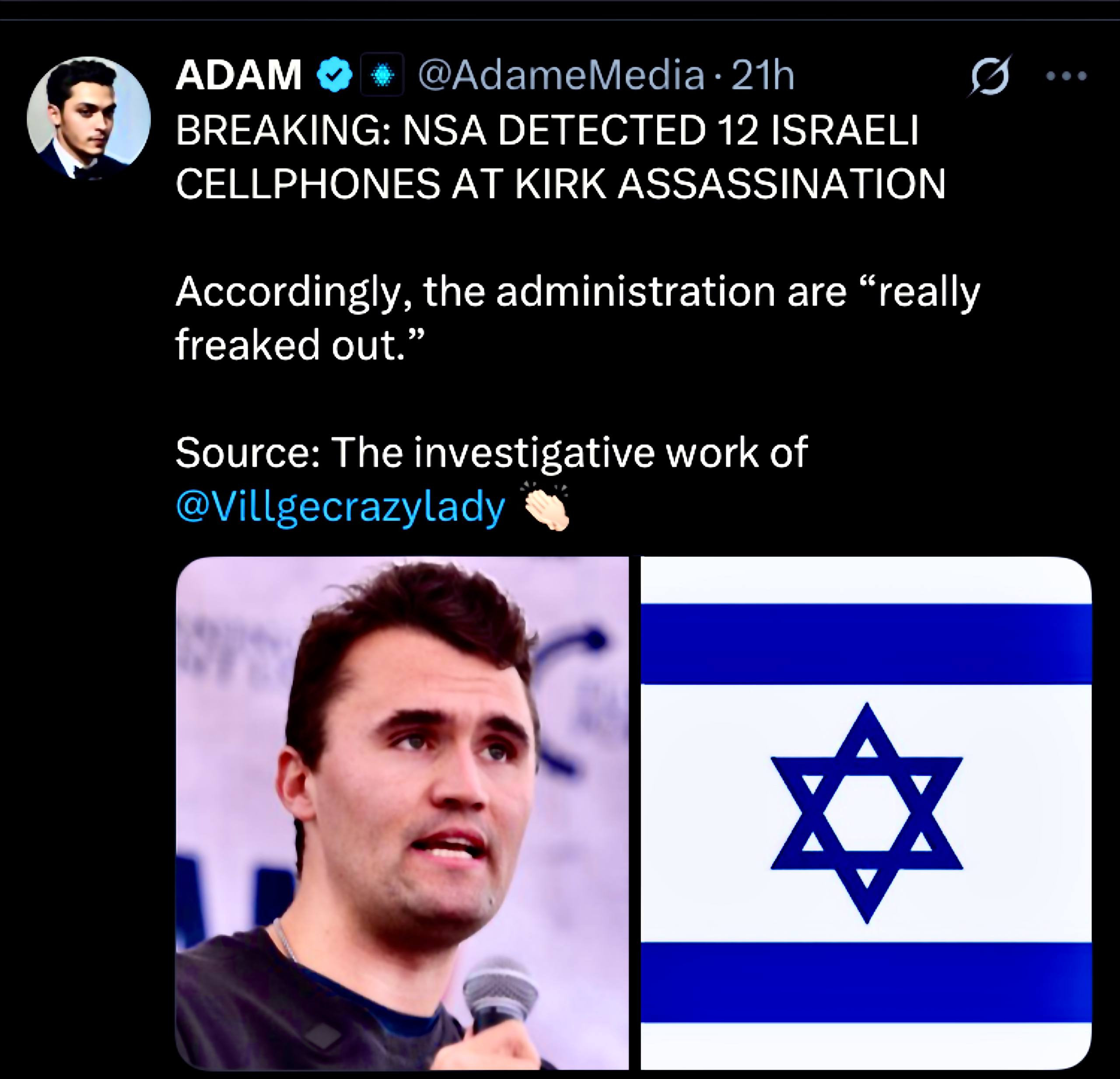1120x1079 pixels.
Task: Open the three-dot more options menu
Action: click(x=1066, y=76)
